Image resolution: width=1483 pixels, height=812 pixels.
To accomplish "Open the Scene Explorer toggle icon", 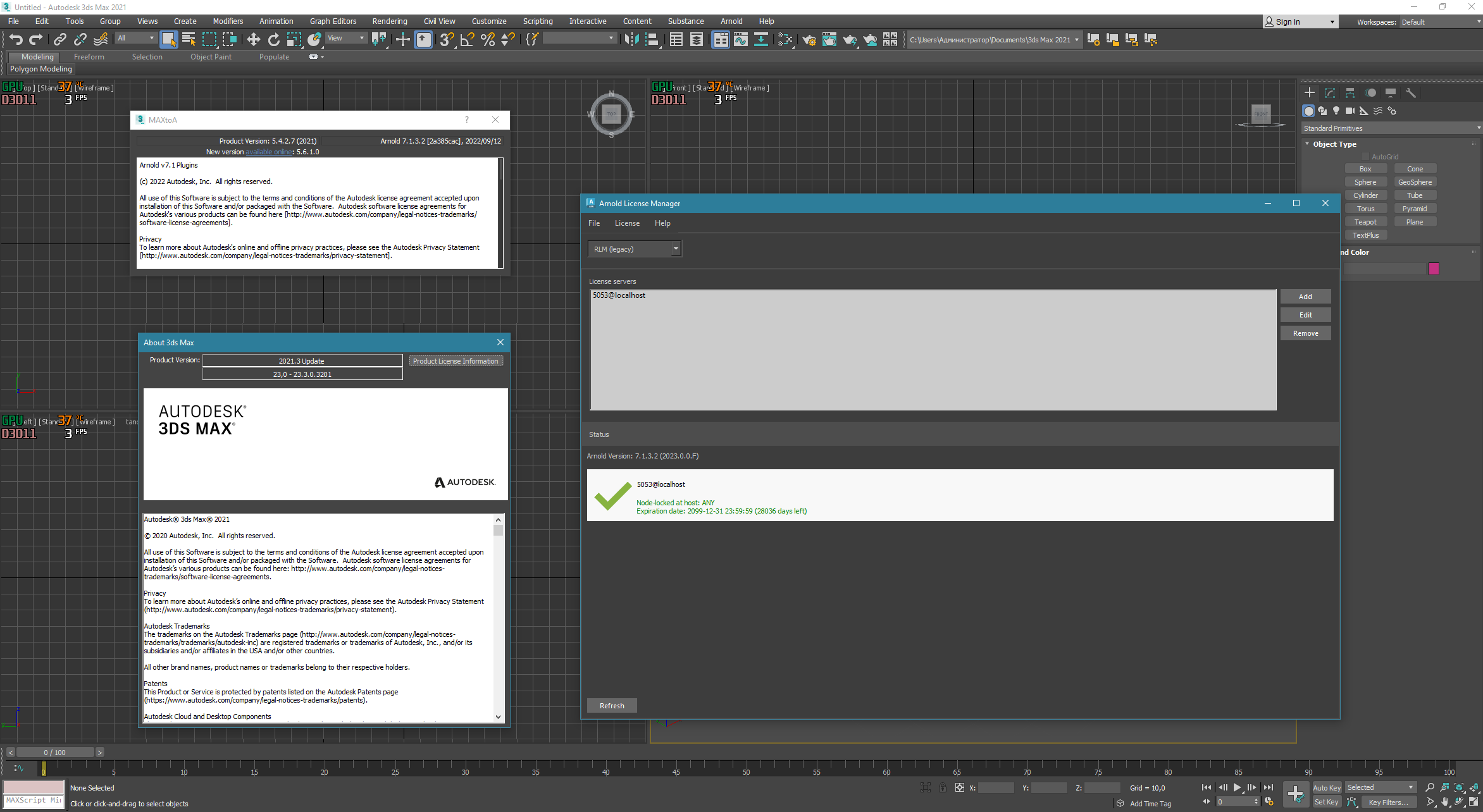I will click(676, 39).
